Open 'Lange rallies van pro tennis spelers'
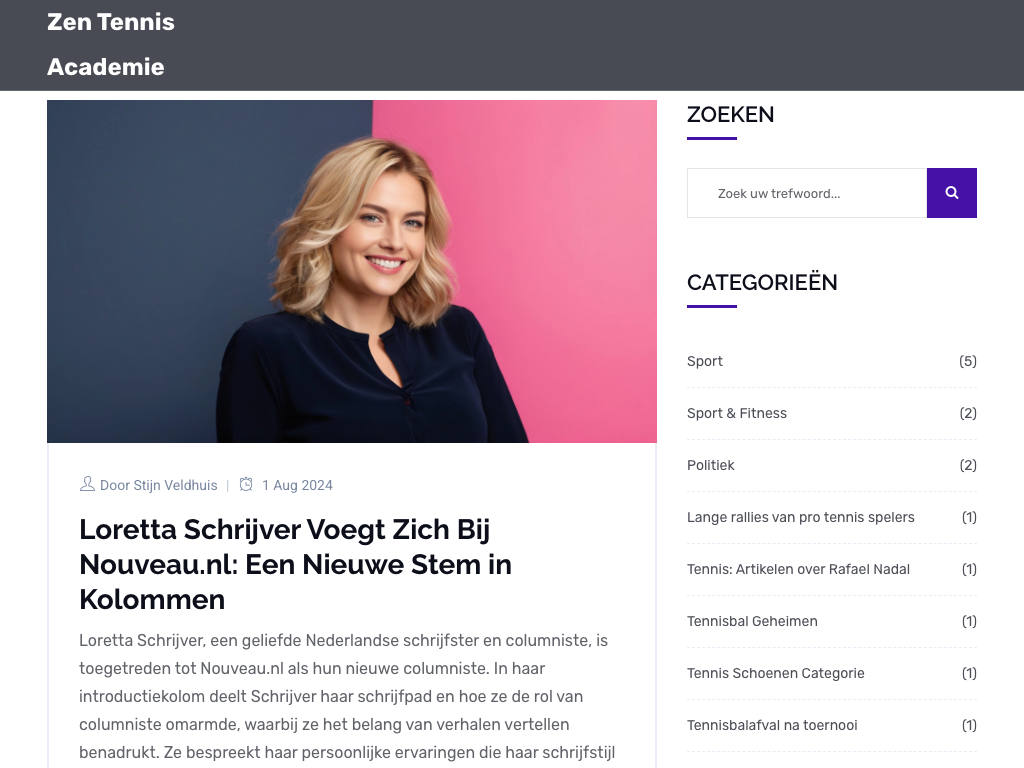The width and height of the screenshot is (1024, 768). pos(801,517)
